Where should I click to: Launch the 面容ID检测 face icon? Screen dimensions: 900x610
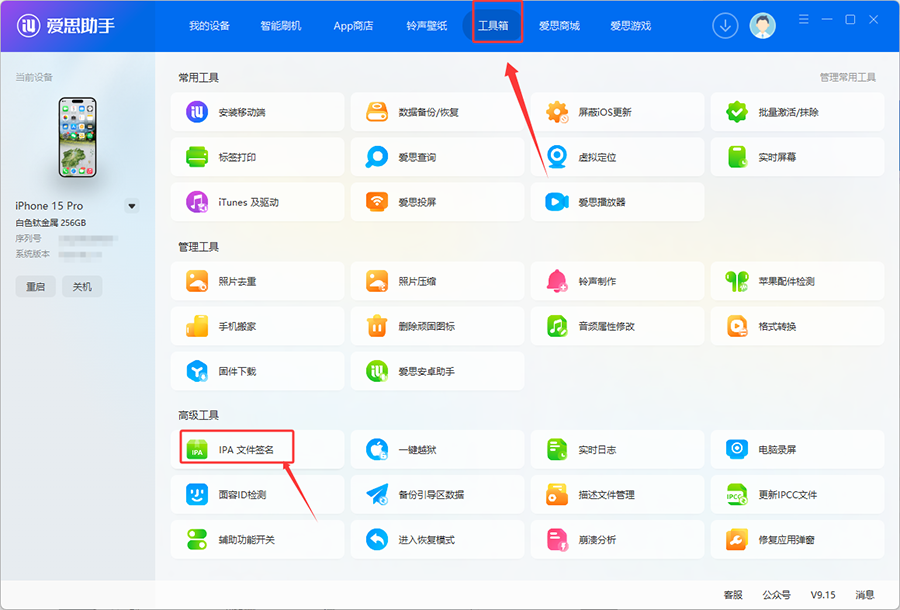[x=197, y=494]
